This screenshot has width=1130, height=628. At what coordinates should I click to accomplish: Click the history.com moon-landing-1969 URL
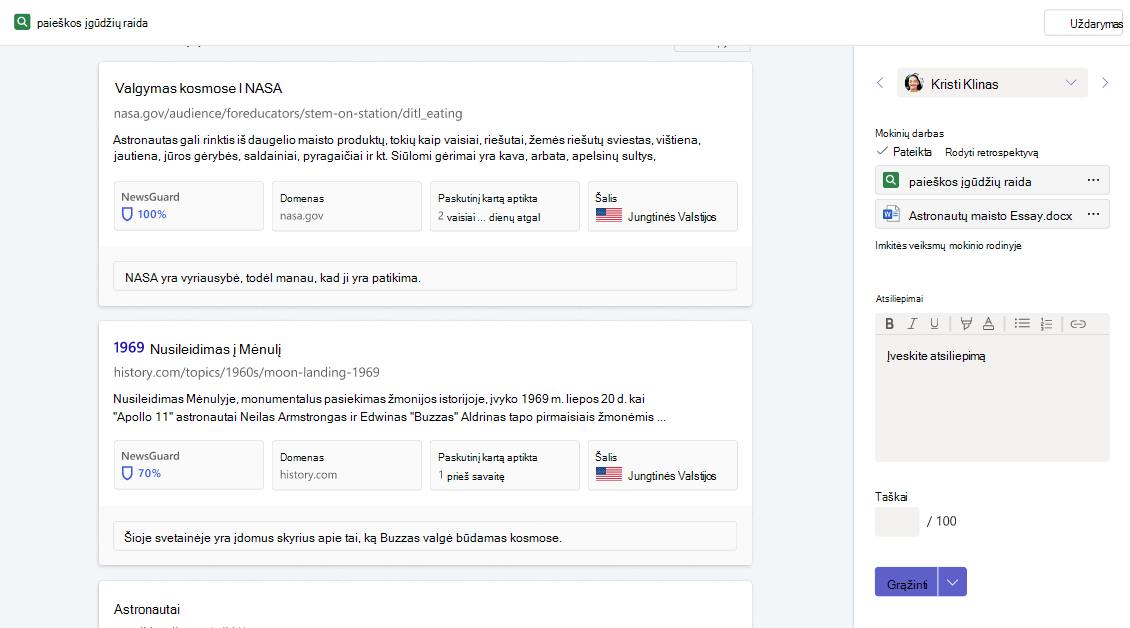[x=246, y=372]
